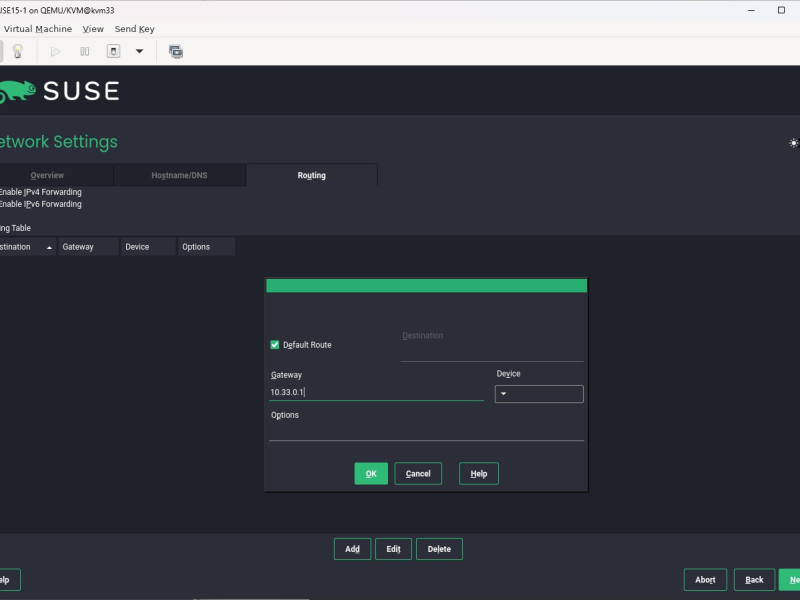Sort table by Destination column header

pos(28,247)
